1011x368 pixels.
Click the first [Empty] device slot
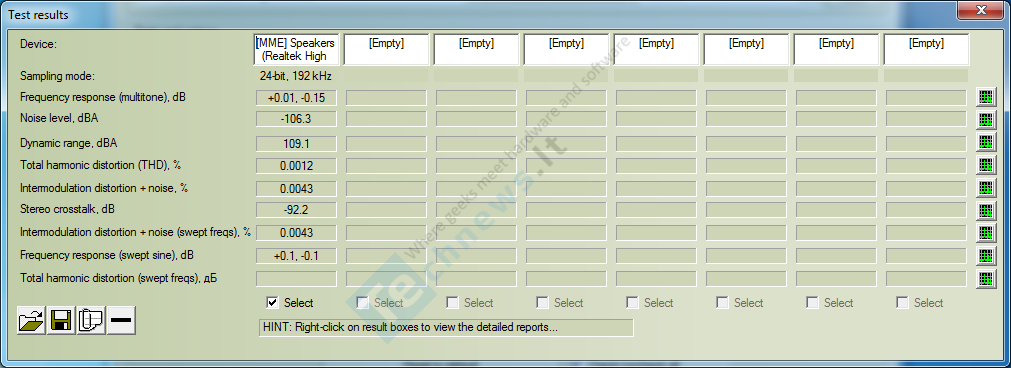click(x=386, y=50)
